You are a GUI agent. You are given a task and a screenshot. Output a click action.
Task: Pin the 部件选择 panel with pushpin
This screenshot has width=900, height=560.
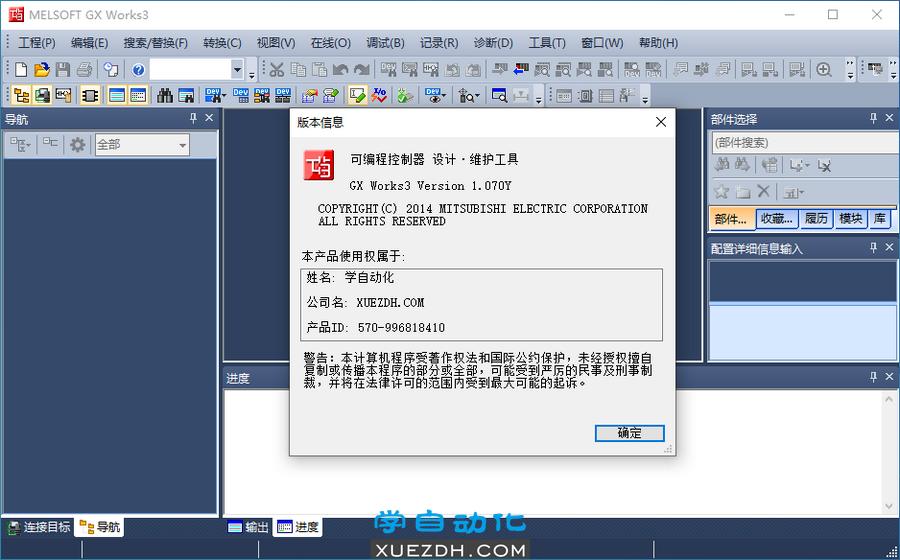pyautogui.click(x=873, y=118)
